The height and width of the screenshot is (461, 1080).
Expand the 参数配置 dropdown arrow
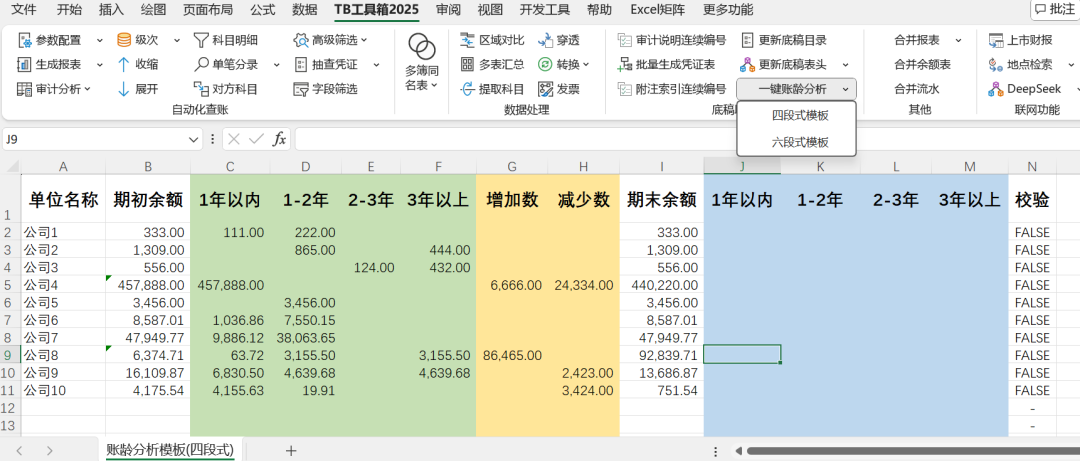coord(100,41)
